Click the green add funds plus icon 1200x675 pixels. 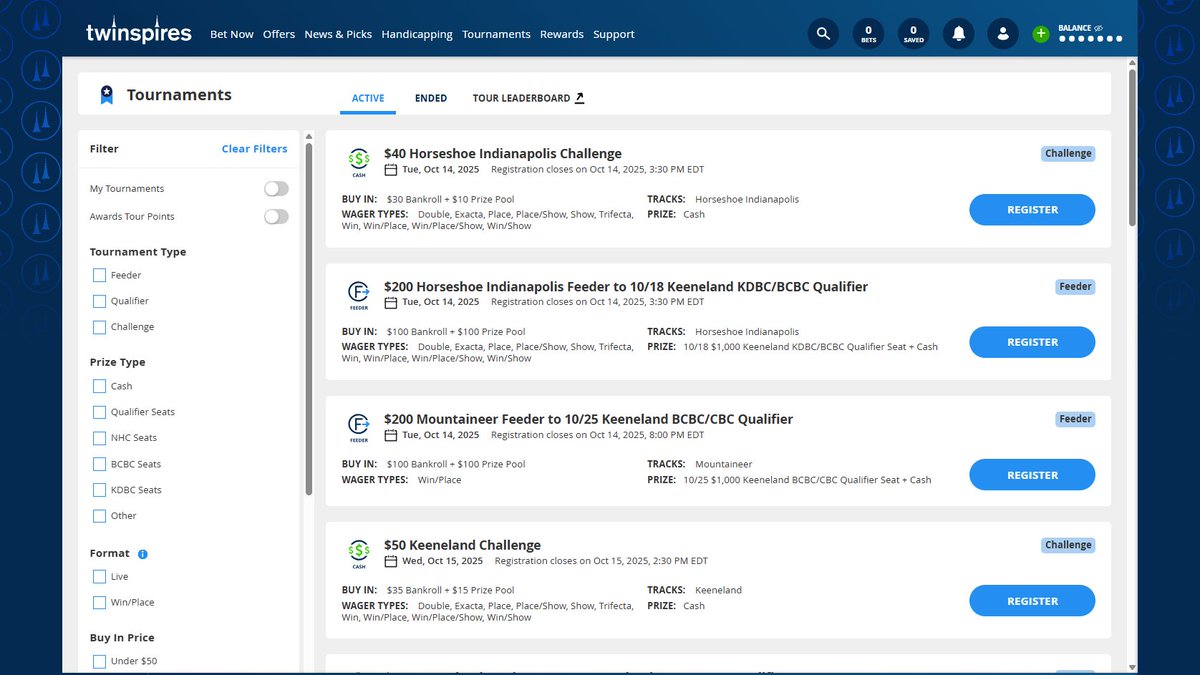pos(1041,34)
